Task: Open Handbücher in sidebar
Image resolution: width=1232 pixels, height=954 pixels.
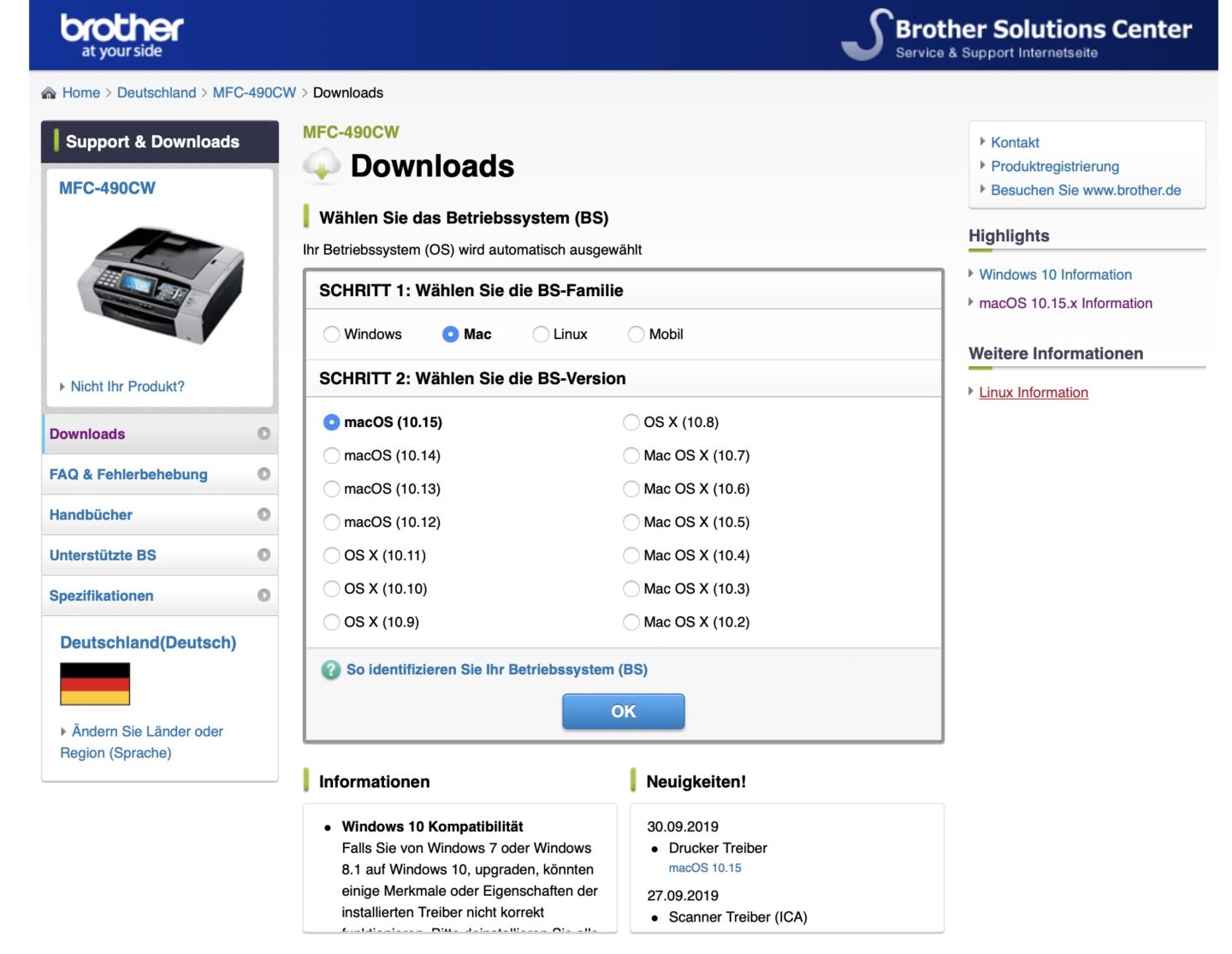Action: [x=160, y=514]
